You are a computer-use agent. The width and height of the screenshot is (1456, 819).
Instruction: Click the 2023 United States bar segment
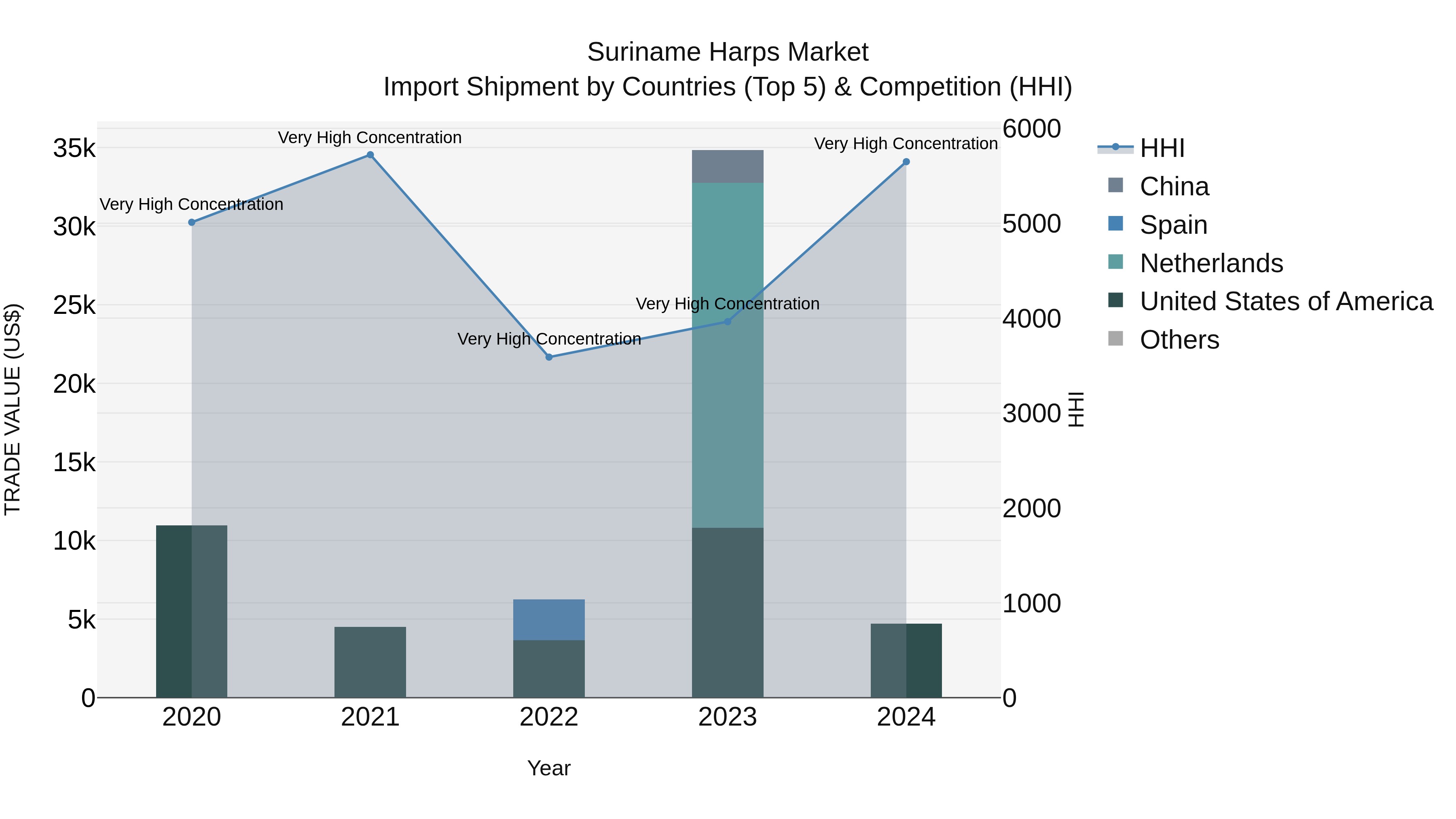click(728, 613)
